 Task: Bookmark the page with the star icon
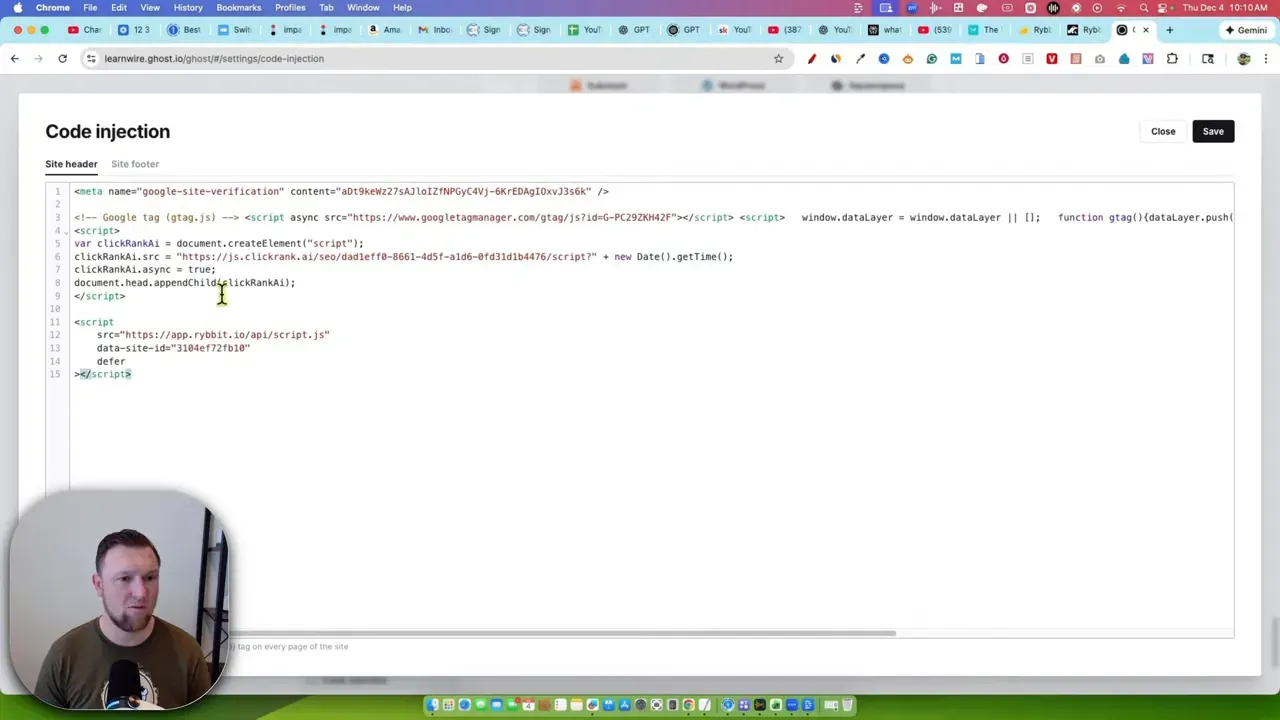pyautogui.click(x=779, y=58)
